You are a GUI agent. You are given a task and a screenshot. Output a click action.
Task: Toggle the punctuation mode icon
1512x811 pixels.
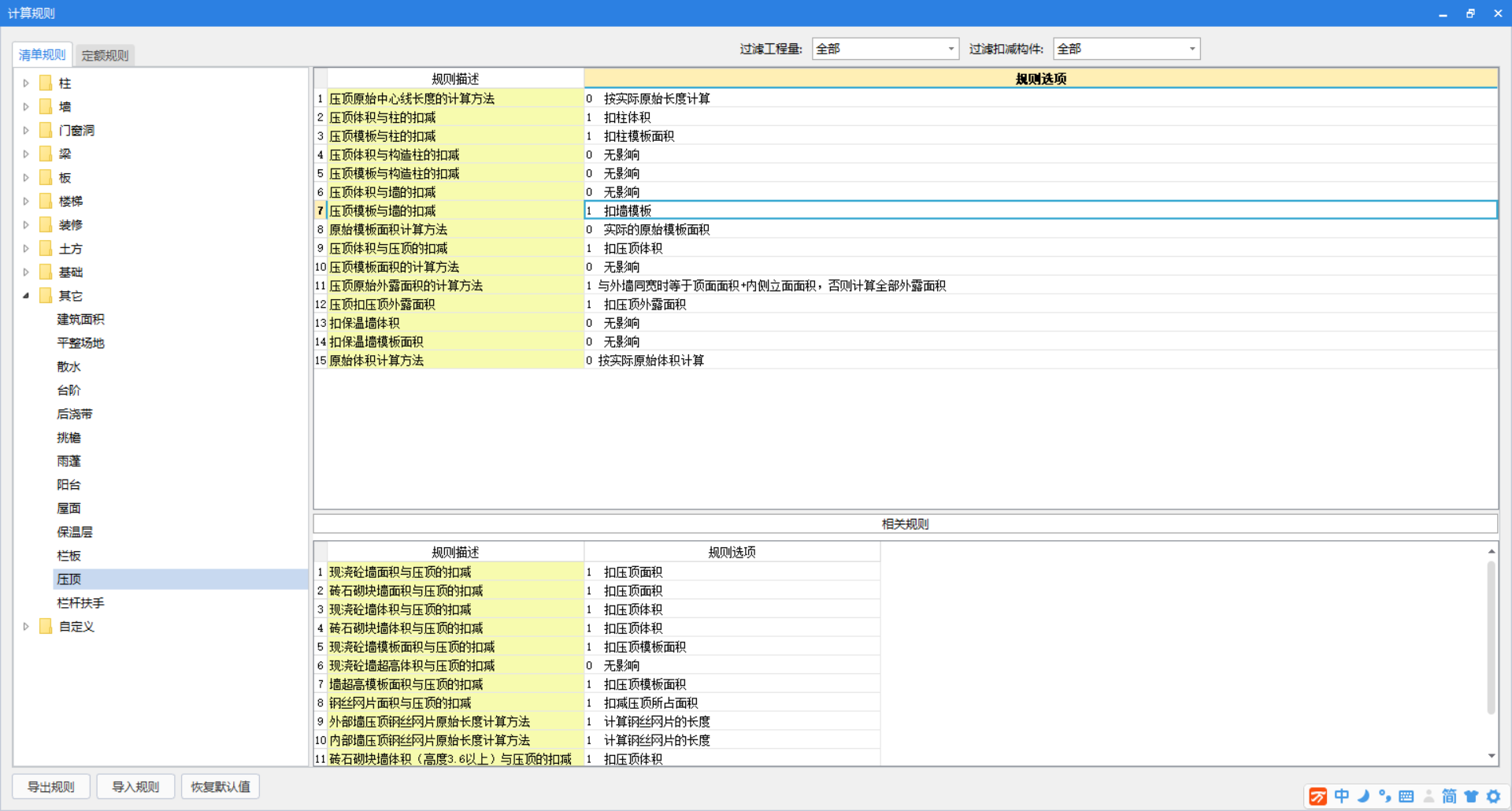pos(1385,797)
